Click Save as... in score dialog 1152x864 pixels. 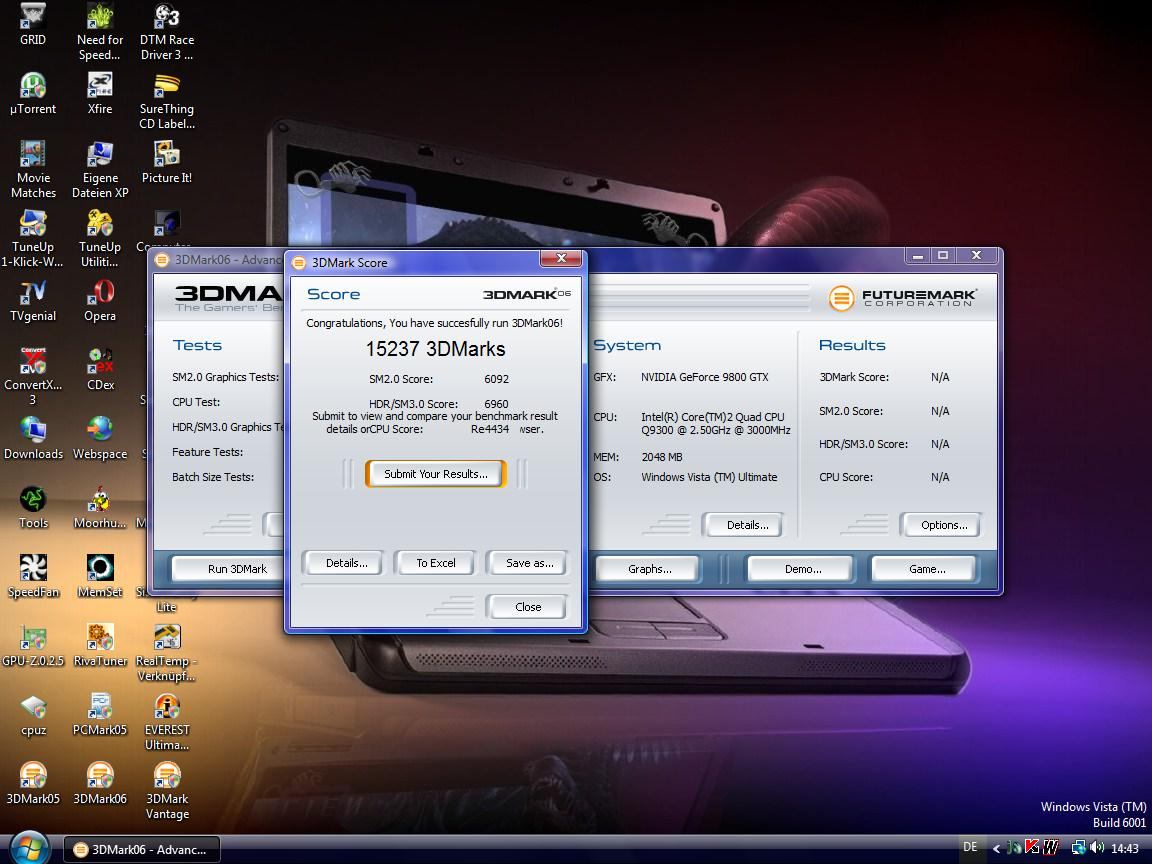pos(529,563)
